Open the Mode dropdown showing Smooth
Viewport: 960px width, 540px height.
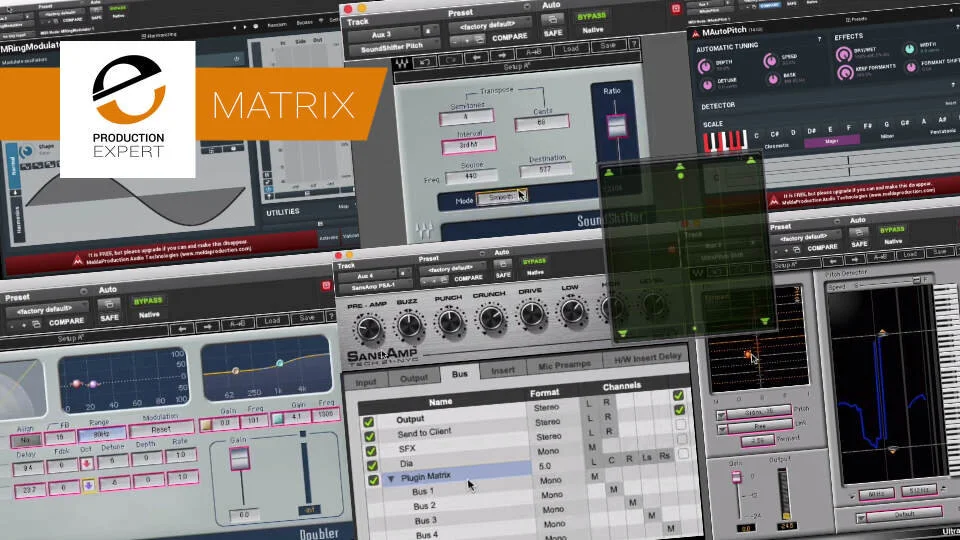pyautogui.click(x=501, y=197)
